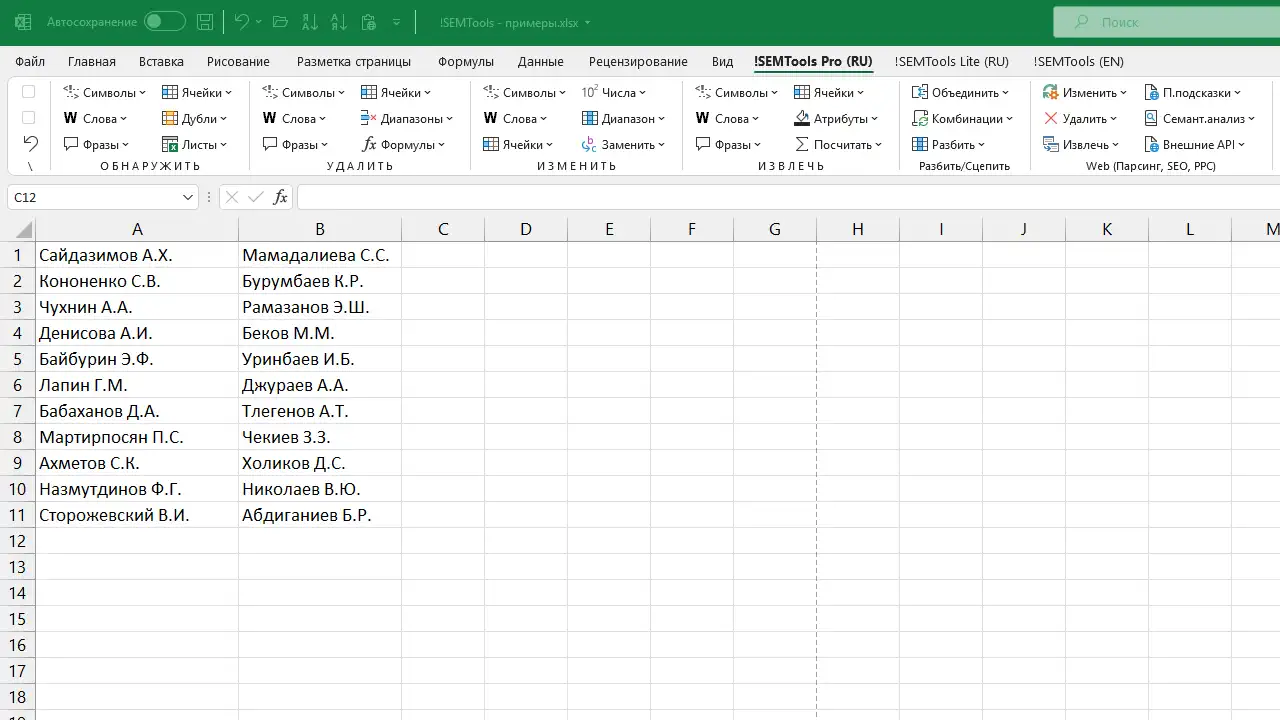The height and width of the screenshot is (720, 1280).
Task: Expand Ячейки dropdown in УДАЛИТЬ group top row
Action: (396, 92)
